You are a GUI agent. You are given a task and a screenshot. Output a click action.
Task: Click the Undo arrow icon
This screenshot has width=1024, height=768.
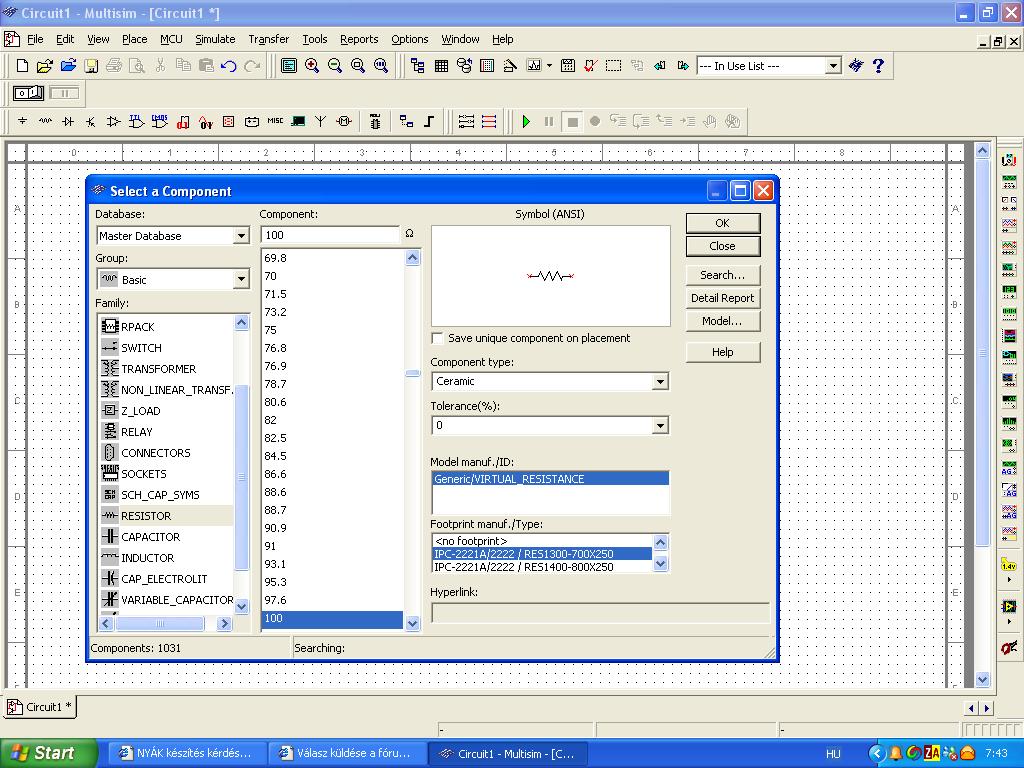click(229, 65)
